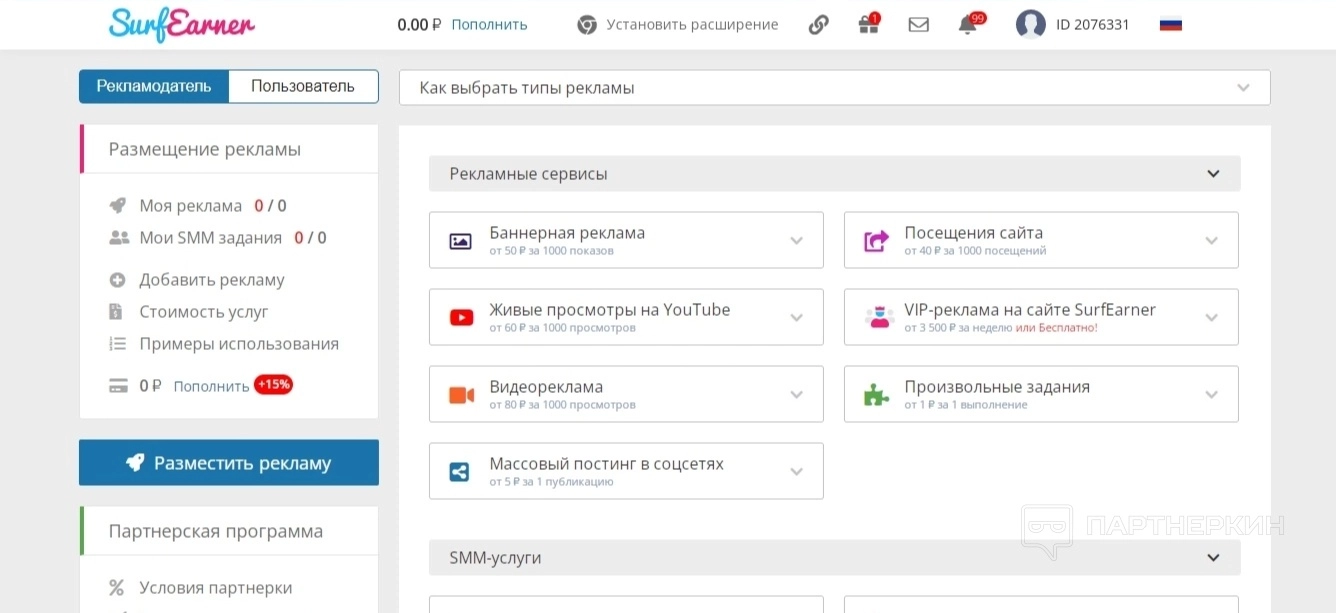
Task: Click the Партнерская программа heading
Action: coord(216,532)
